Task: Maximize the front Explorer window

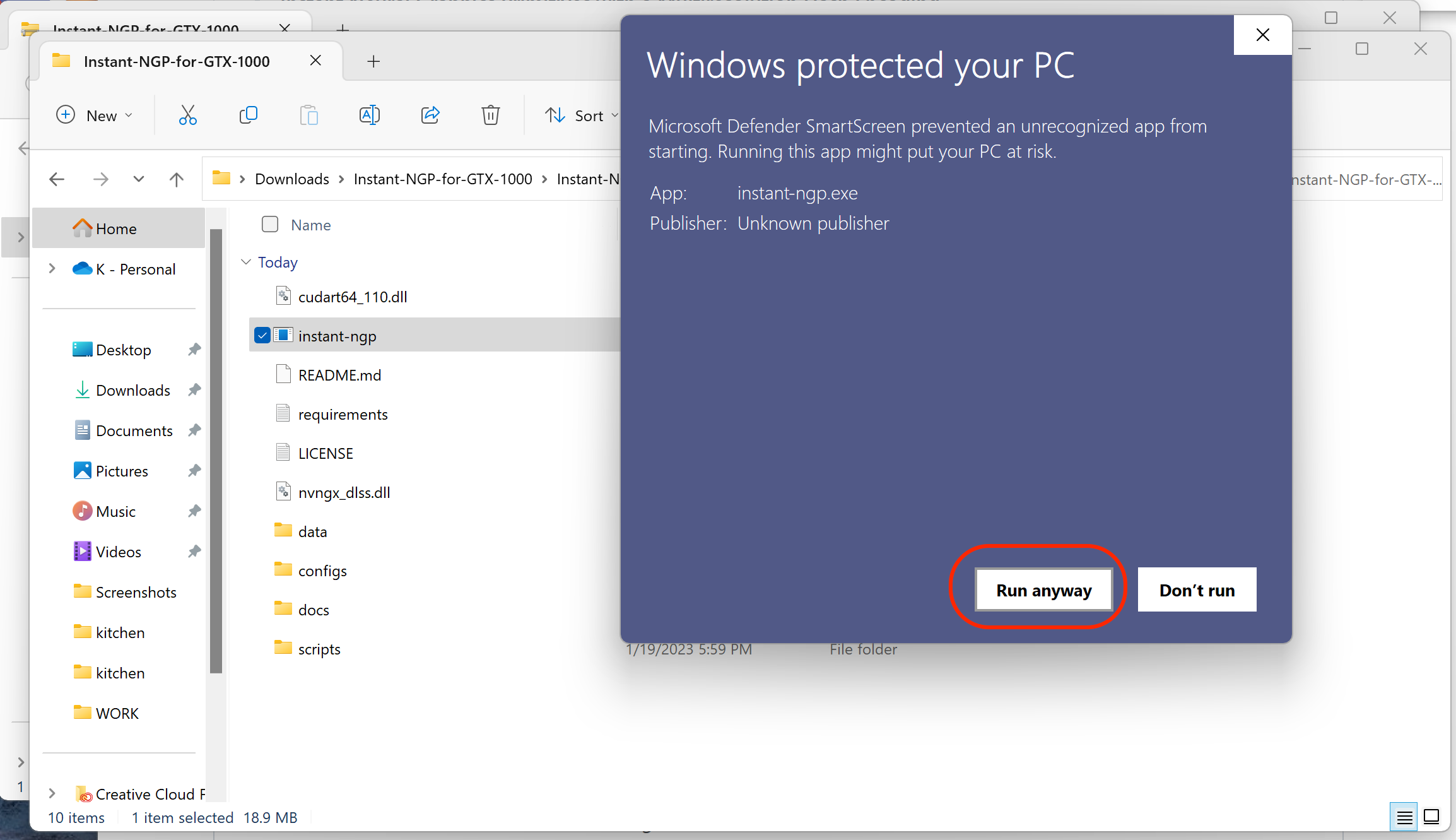Action: click(x=1362, y=49)
